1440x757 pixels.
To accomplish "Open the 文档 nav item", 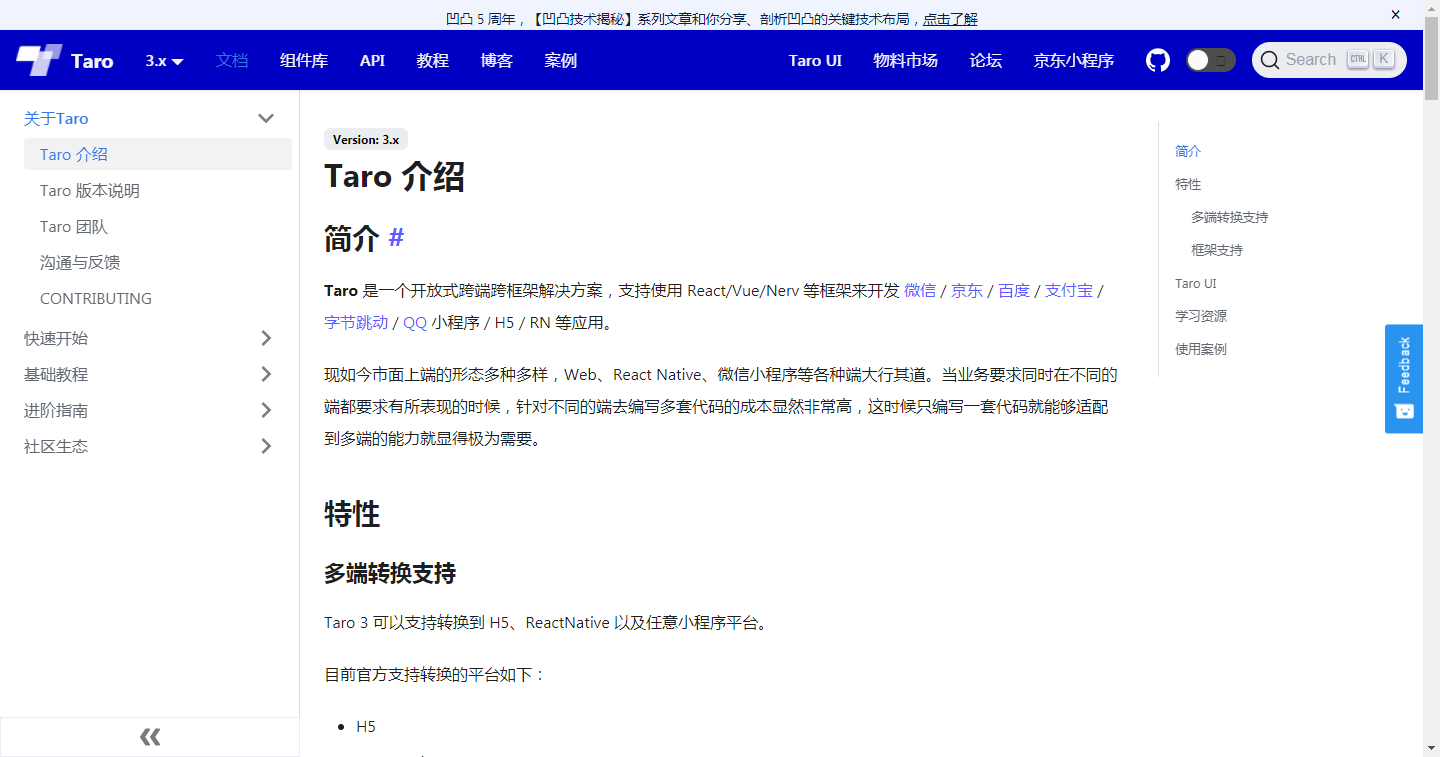I will [x=232, y=60].
